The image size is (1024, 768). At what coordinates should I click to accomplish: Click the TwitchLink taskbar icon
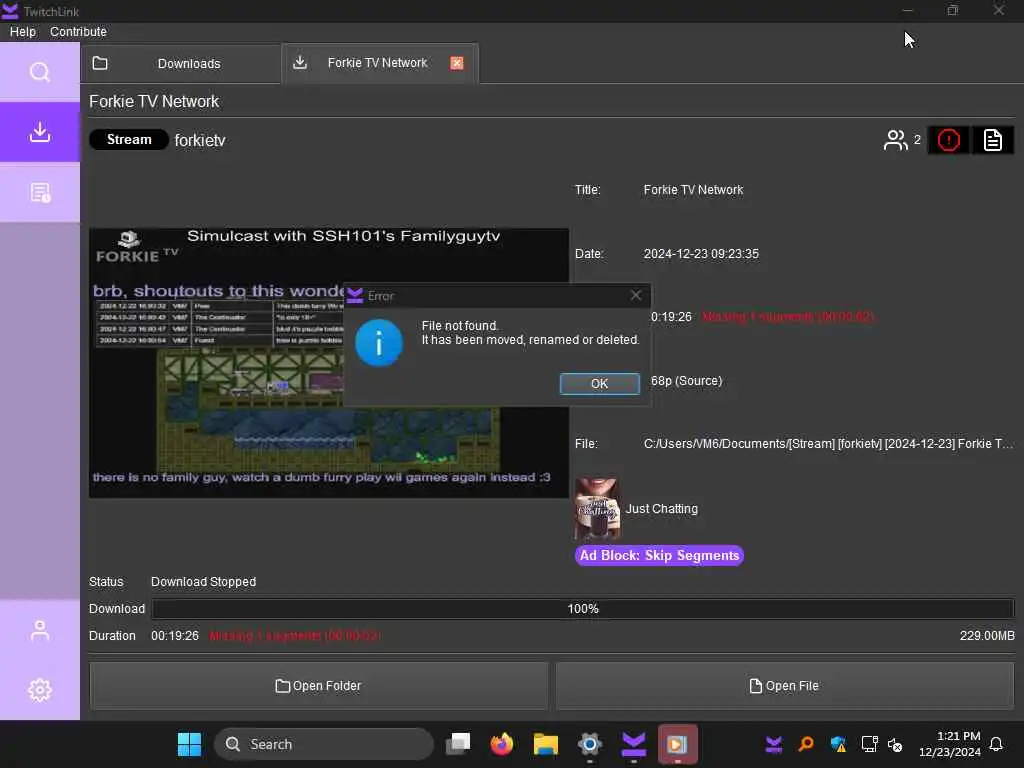[x=633, y=744]
